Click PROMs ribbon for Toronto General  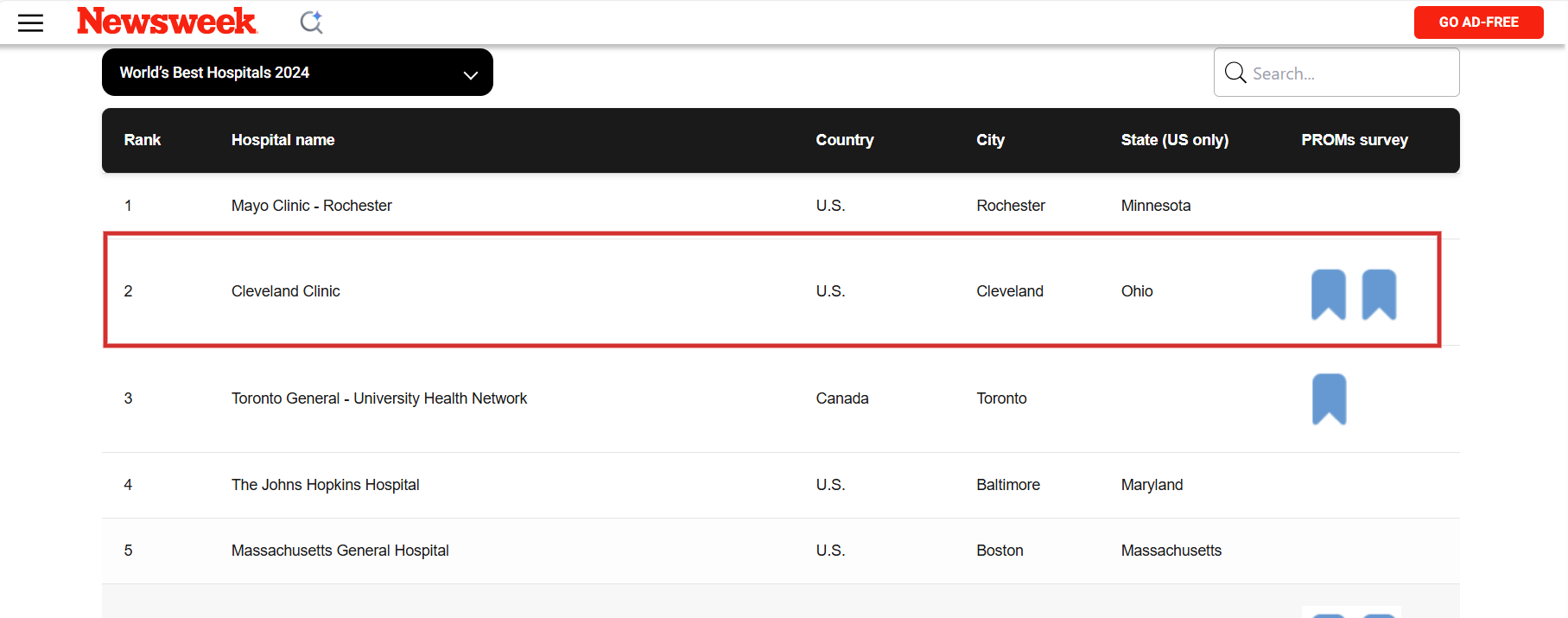[1330, 399]
